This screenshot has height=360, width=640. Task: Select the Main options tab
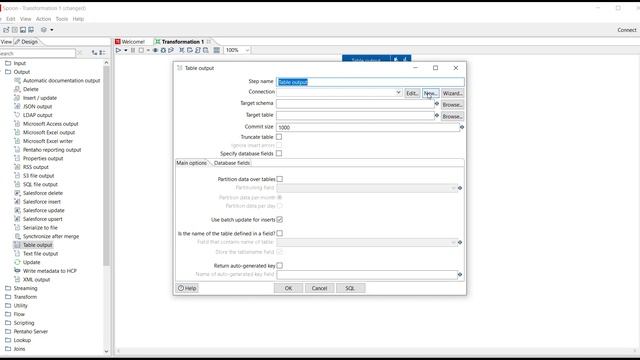click(x=191, y=163)
